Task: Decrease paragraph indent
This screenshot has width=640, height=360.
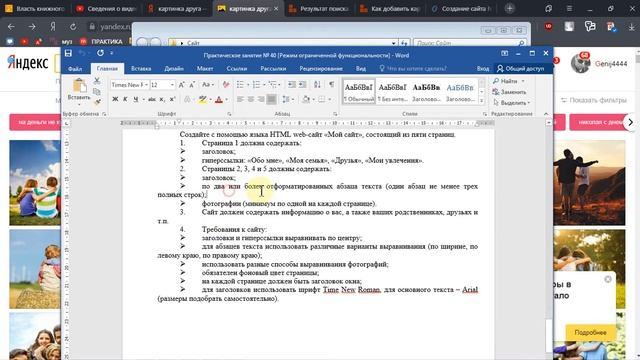Action: (292, 84)
